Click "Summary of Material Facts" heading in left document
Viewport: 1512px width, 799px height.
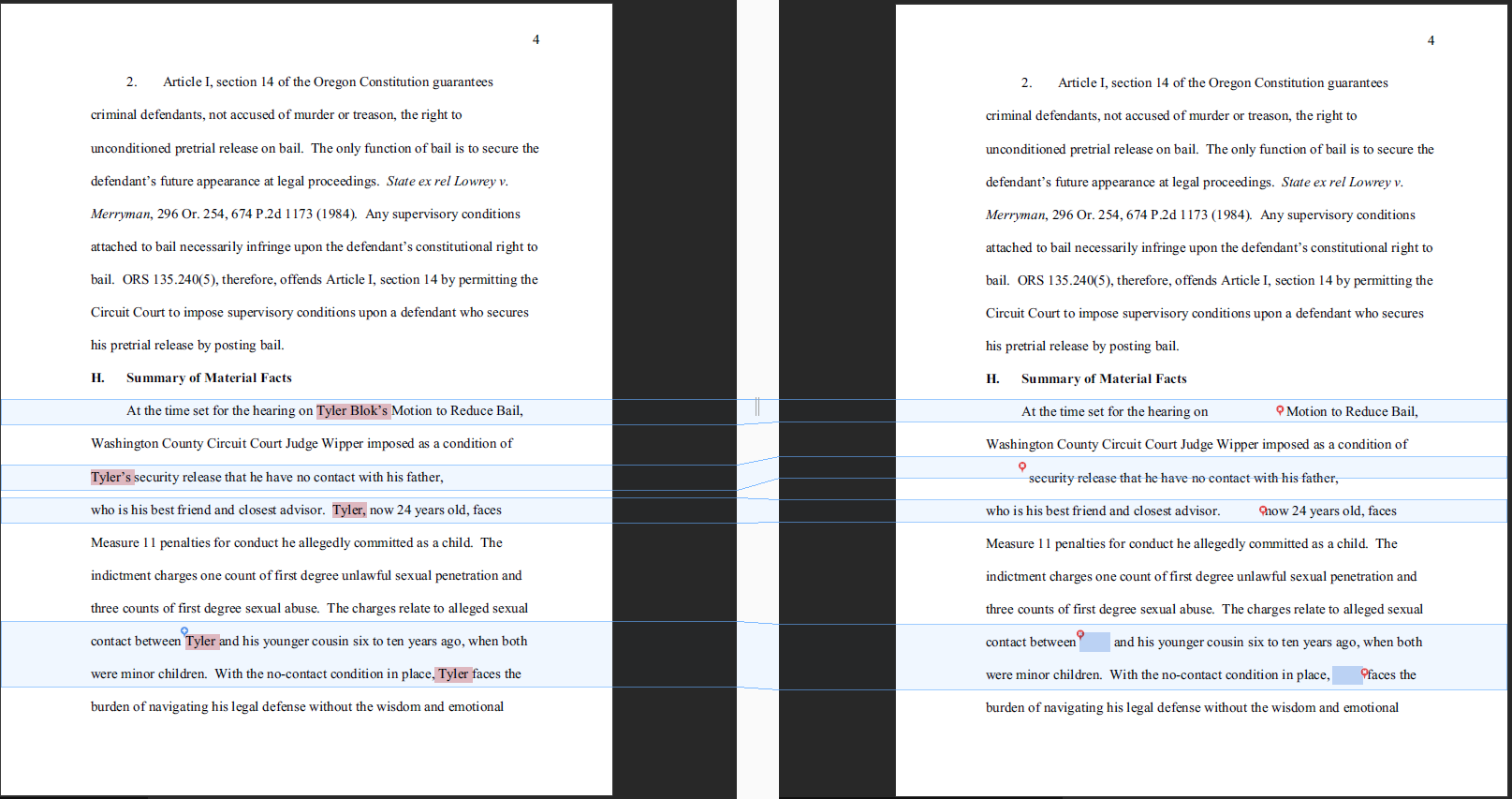coord(209,378)
